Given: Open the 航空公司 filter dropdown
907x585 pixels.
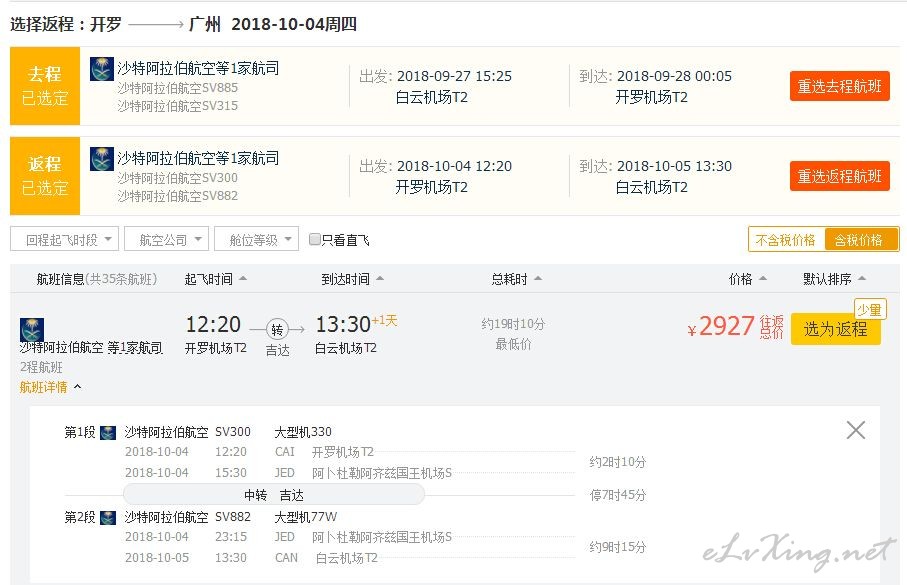Looking at the screenshot, I should 167,239.
